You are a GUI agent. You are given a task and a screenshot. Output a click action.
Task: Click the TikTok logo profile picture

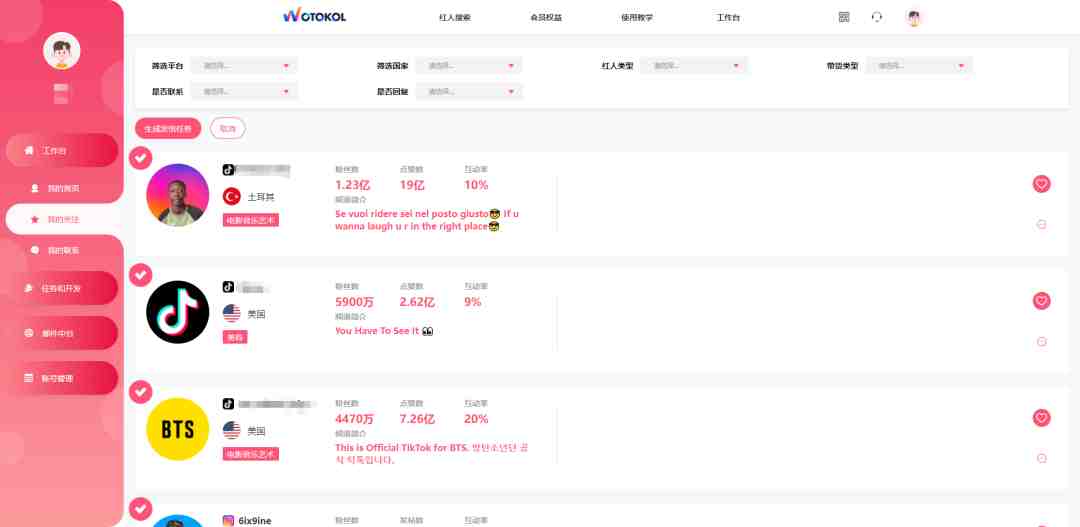(178, 312)
